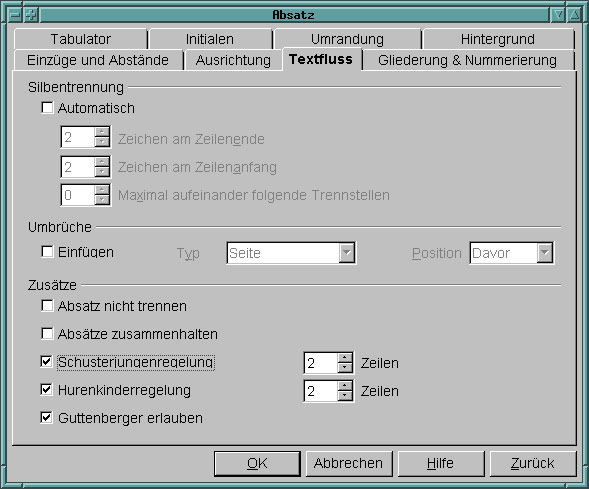Increase the Schusterjungenregelung Zeilen spinner value
This screenshot has width=589, height=489.
(x=344, y=358)
